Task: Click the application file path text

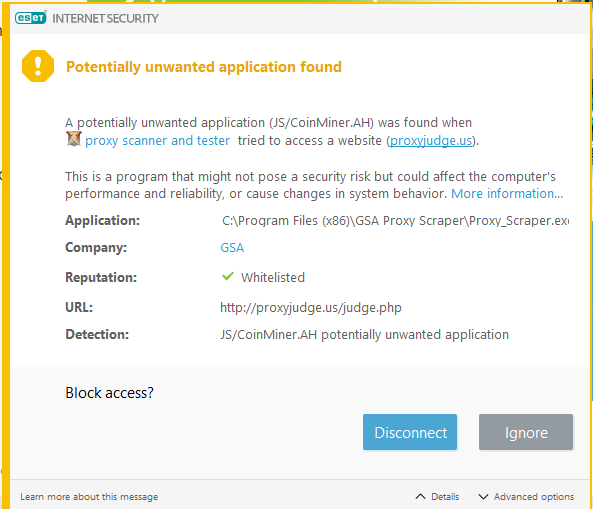Action: click(395, 220)
